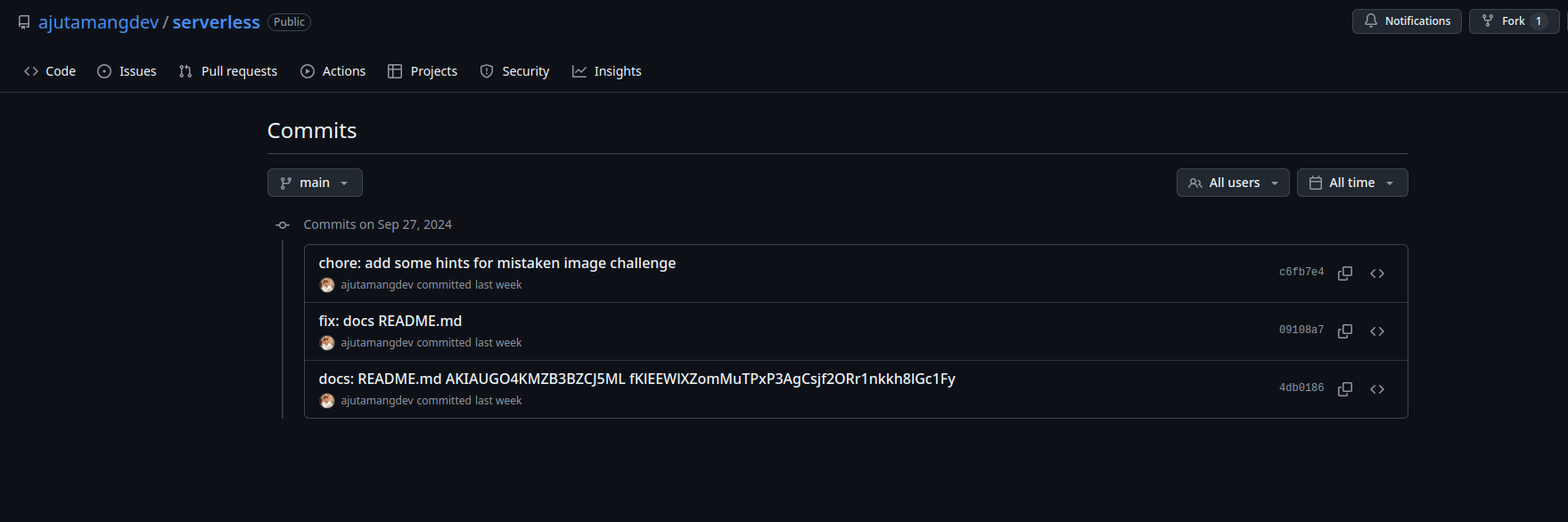Open the mistaken image challenge commit

point(497,263)
